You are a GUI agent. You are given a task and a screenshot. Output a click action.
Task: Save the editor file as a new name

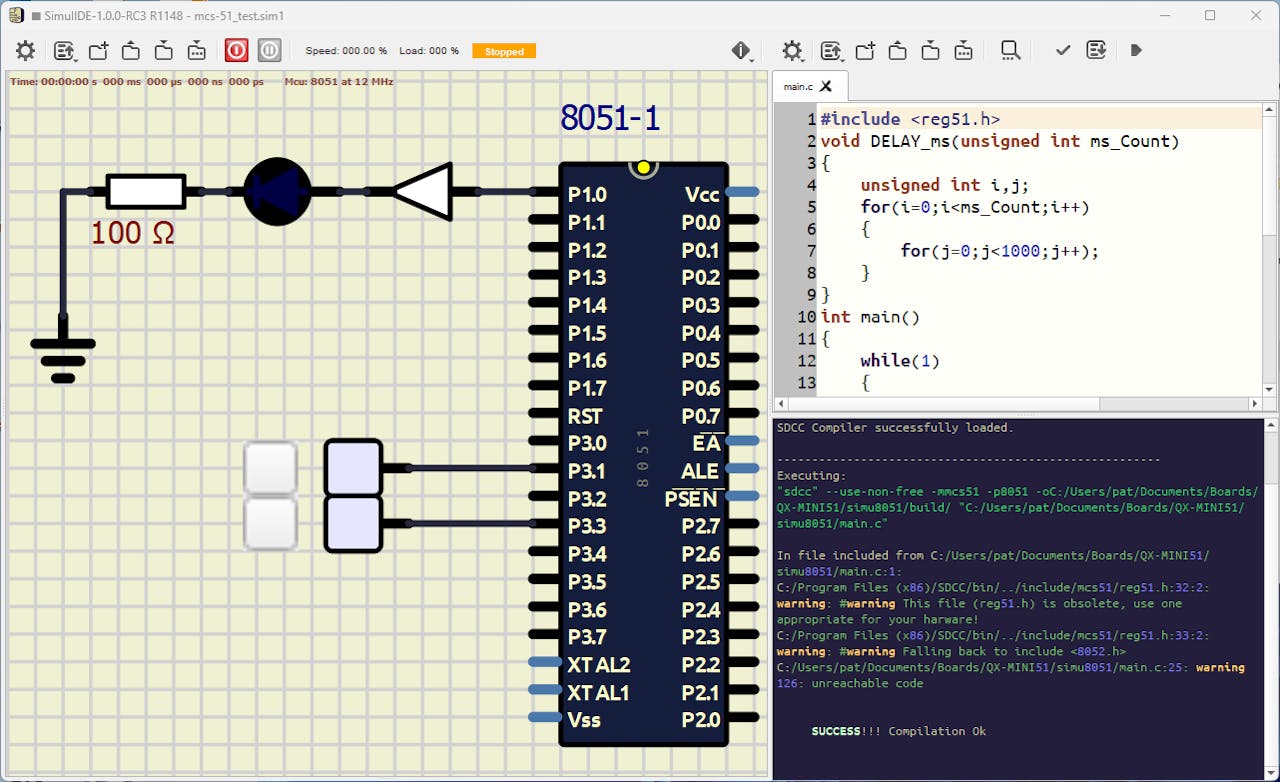(963, 51)
